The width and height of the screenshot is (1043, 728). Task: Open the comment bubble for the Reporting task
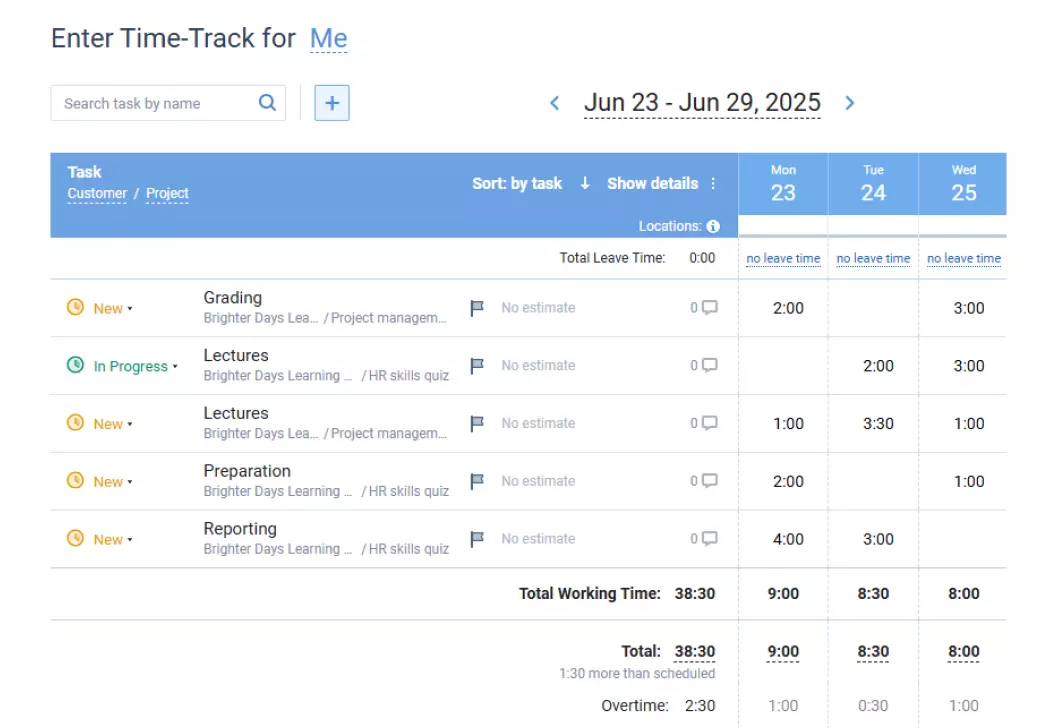click(705, 539)
